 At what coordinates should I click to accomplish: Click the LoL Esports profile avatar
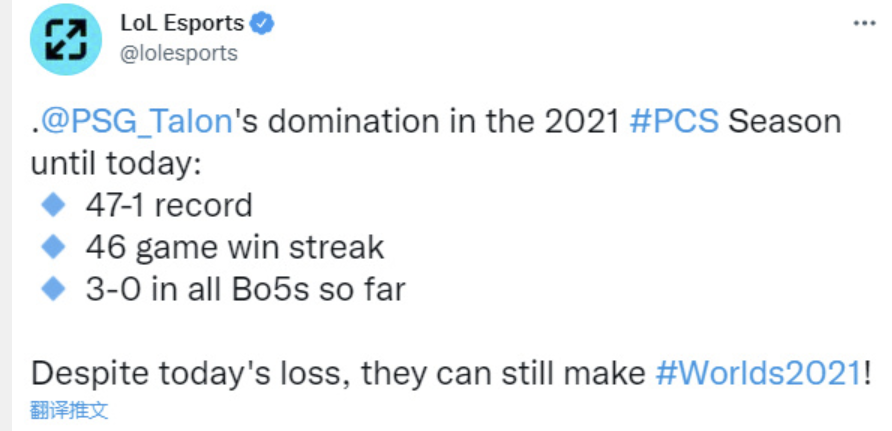68,38
